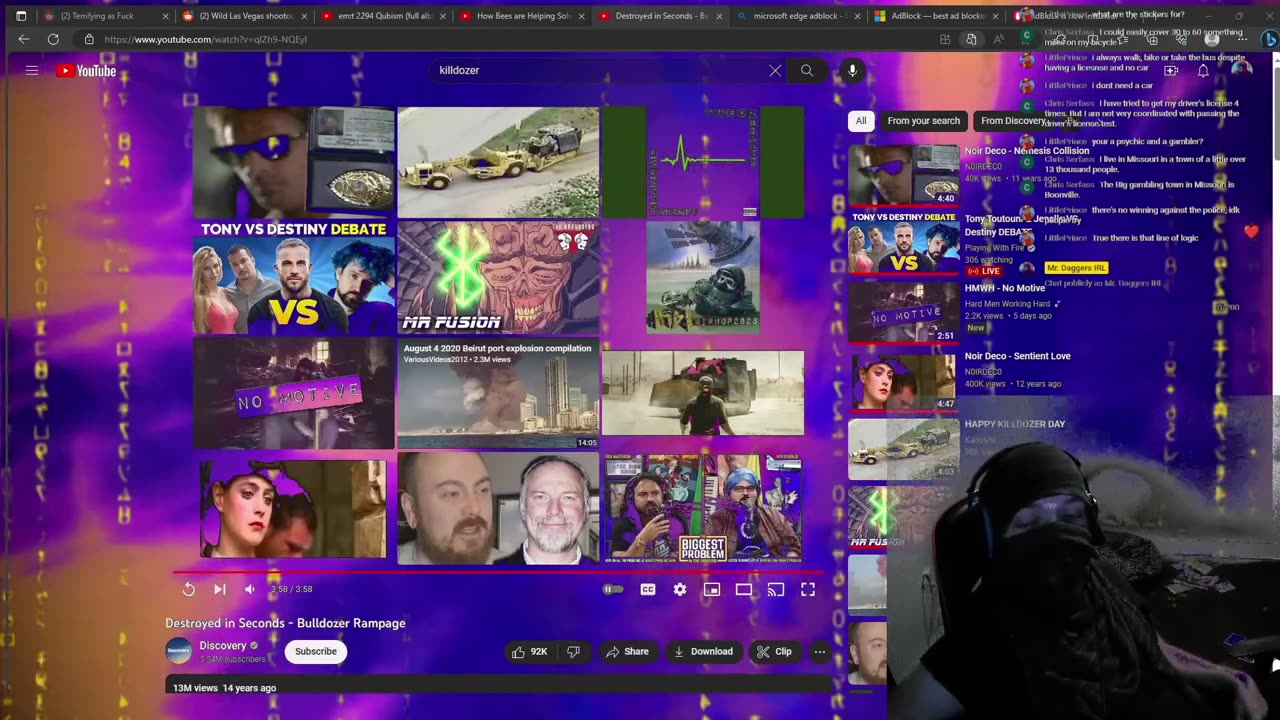Switch to AdBlock best ad blocker tab

coord(937,16)
